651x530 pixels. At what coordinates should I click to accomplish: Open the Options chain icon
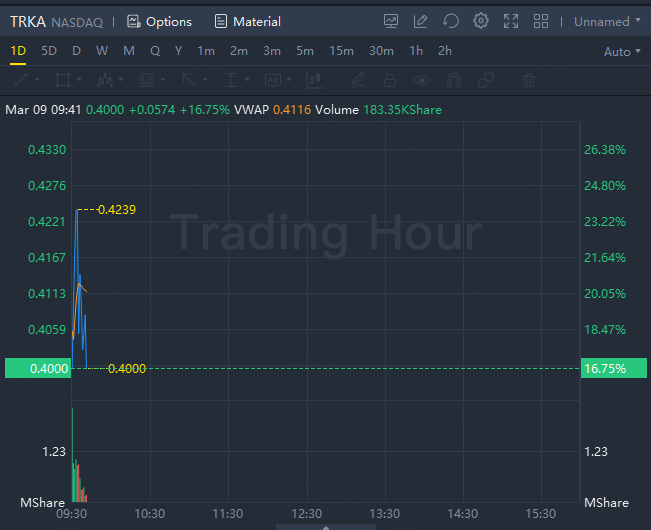tap(133, 21)
